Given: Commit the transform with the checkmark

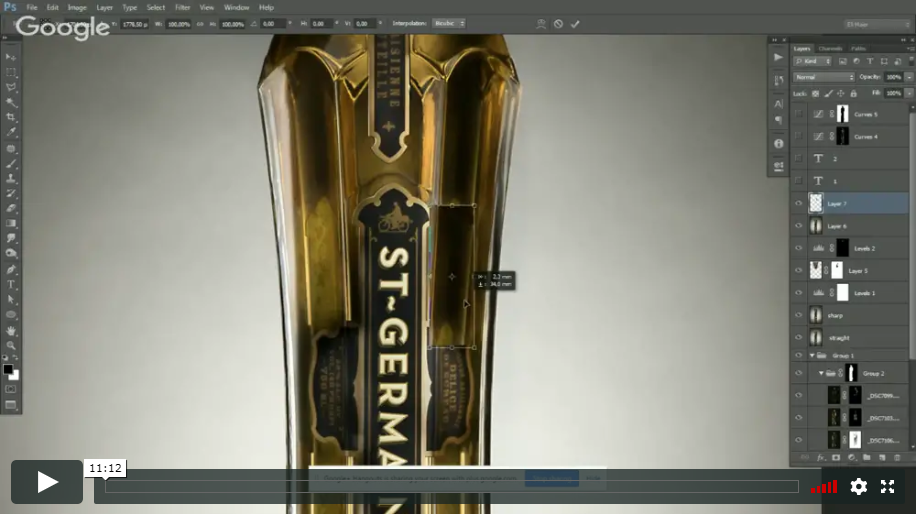Looking at the screenshot, I should pos(575,24).
